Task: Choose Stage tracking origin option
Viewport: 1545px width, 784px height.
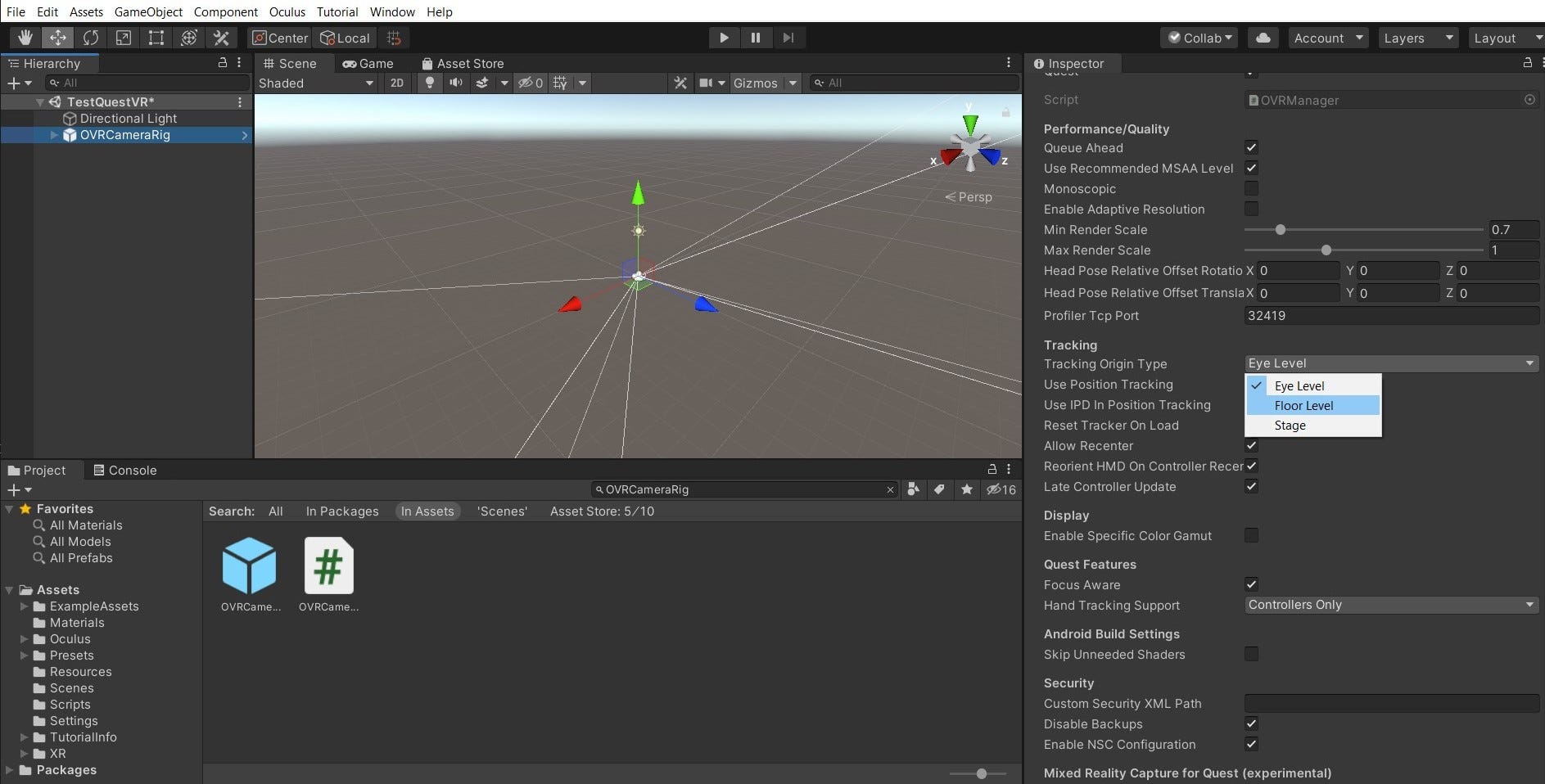Action: pyautogui.click(x=1312, y=426)
